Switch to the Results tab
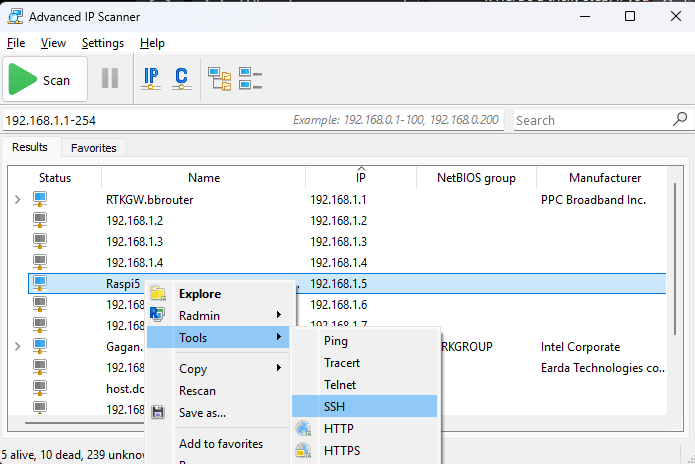The image size is (695, 464). pyautogui.click(x=30, y=147)
